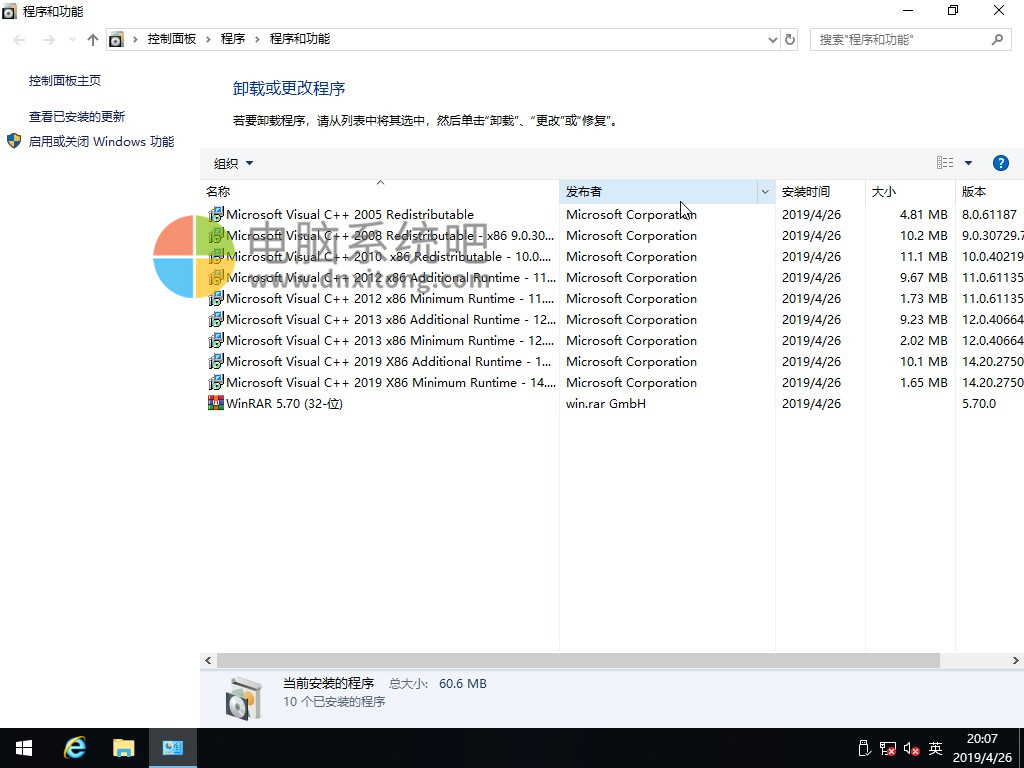This screenshot has height=768, width=1024.
Task: Sort by the 发布者 column header
Action: 658,191
